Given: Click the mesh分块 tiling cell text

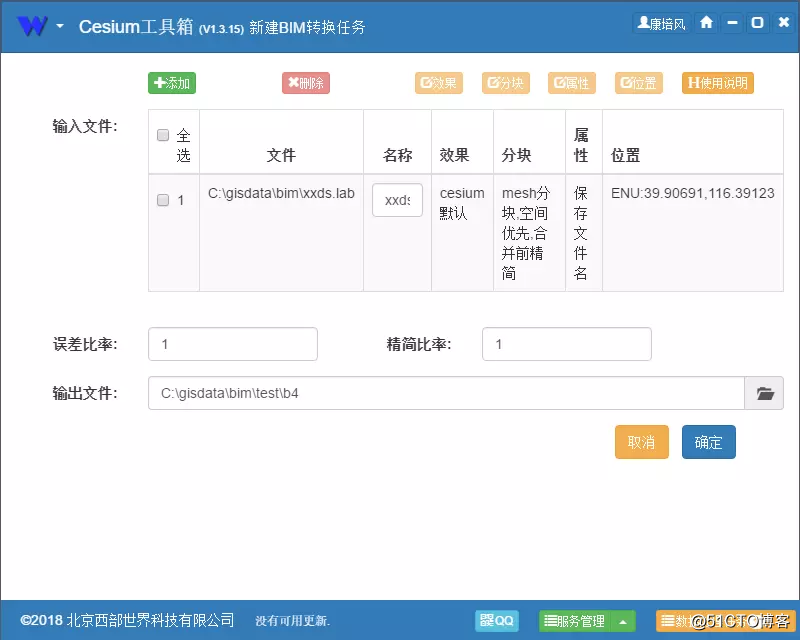Looking at the screenshot, I should 526,233.
